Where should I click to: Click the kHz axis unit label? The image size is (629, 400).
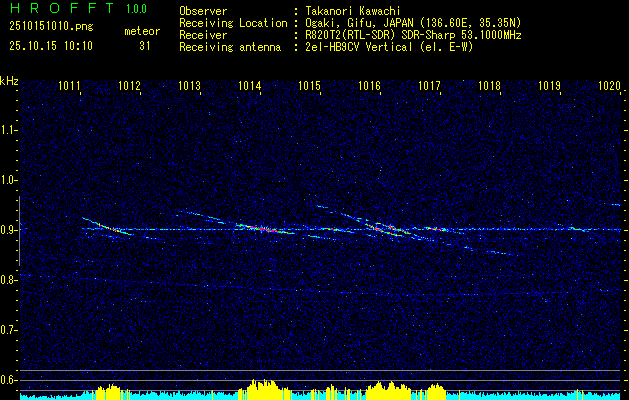click(x=9, y=81)
